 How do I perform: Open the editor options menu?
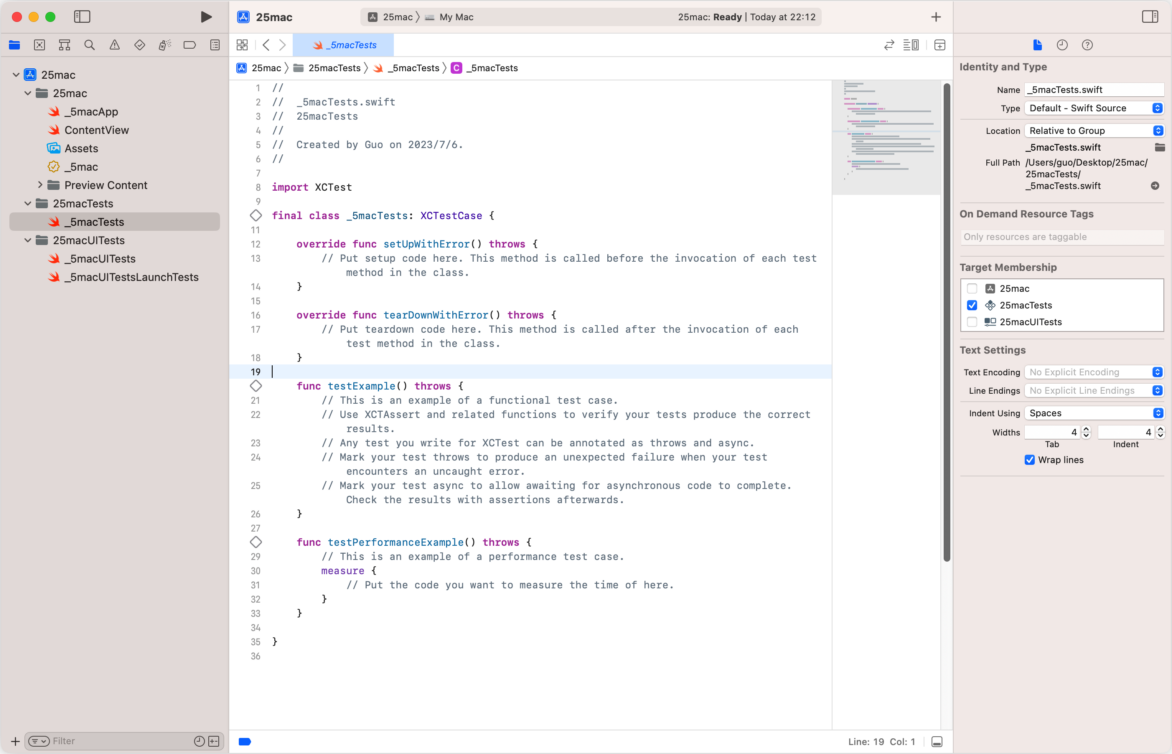point(911,45)
